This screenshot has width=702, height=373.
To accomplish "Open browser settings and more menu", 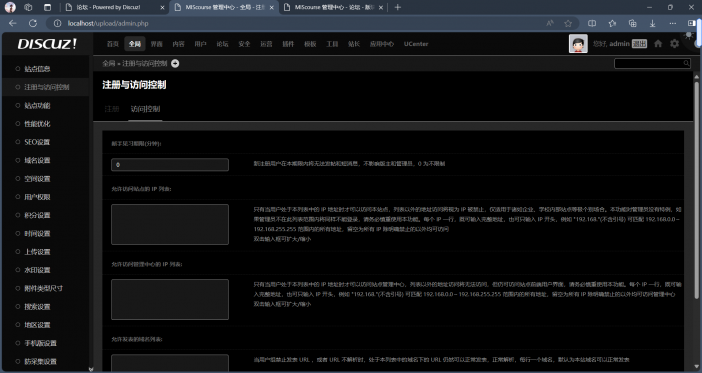I will 672,23.
